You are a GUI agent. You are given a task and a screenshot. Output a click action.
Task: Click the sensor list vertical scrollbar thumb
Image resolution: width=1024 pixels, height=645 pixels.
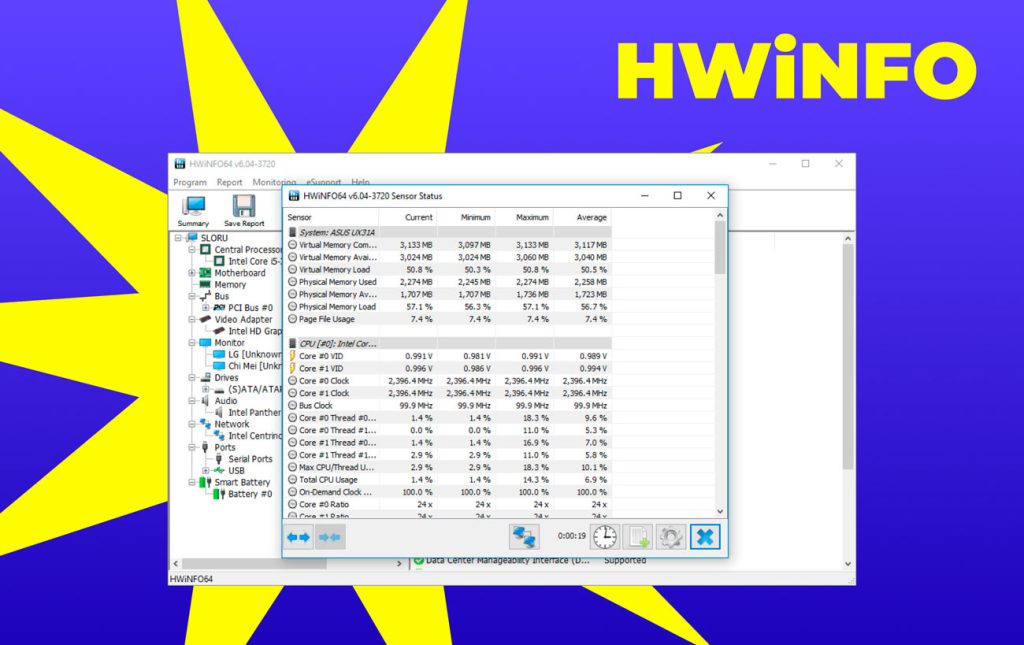click(720, 247)
